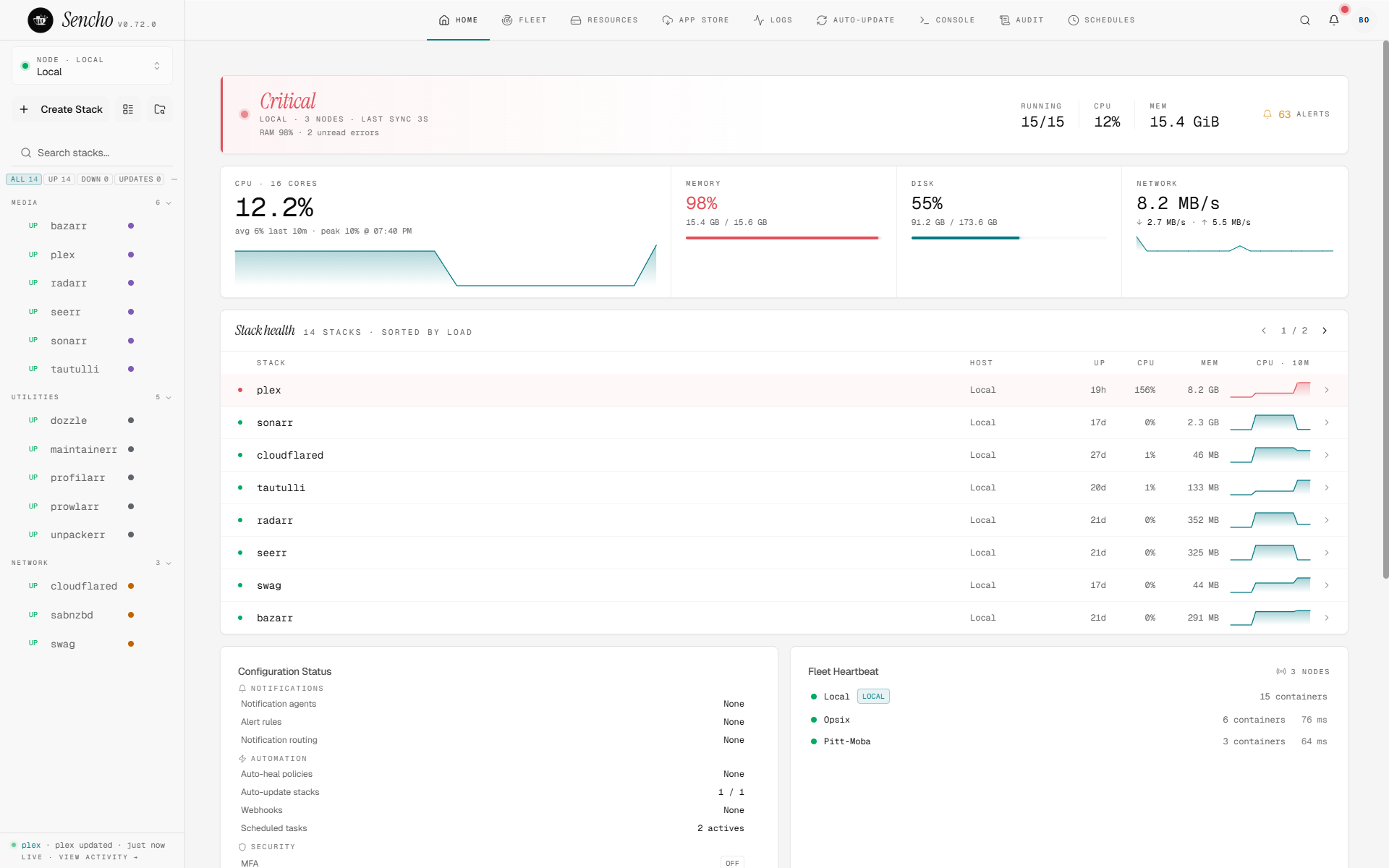Click the plex CPU sparkline thumbnail
The image size is (1389, 868).
(1270, 390)
